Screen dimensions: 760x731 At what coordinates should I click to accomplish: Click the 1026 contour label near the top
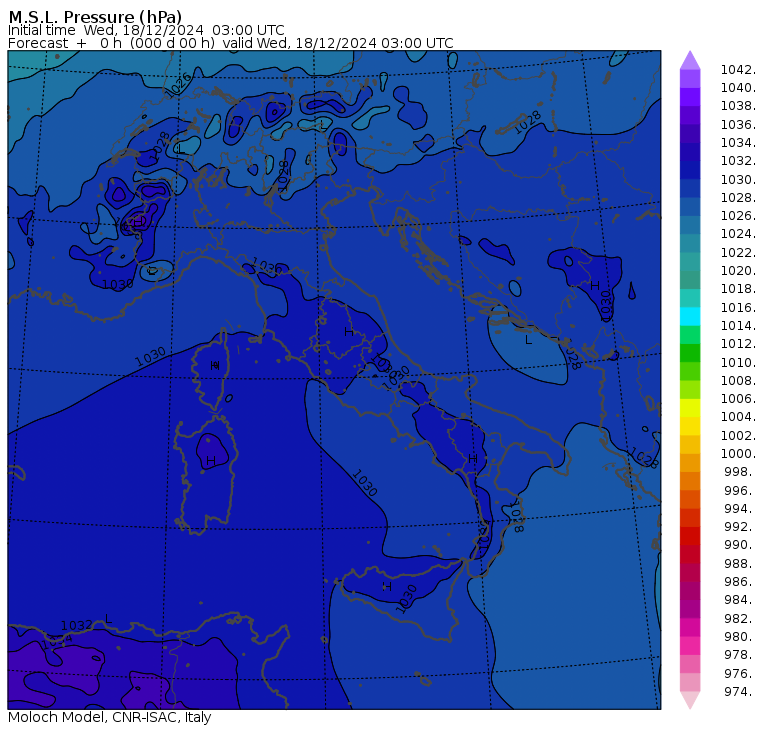pos(178,85)
